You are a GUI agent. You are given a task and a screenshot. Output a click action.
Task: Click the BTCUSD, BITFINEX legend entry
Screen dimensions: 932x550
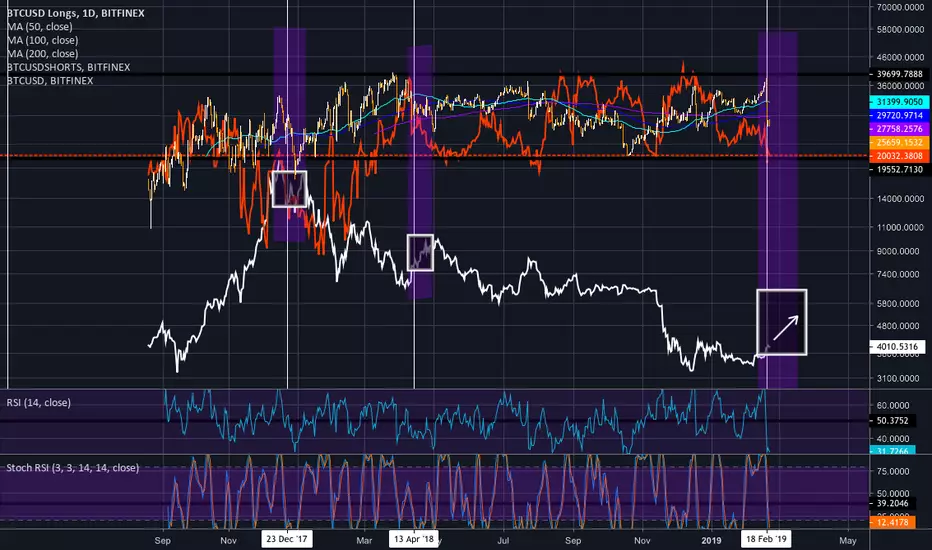coord(50,81)
